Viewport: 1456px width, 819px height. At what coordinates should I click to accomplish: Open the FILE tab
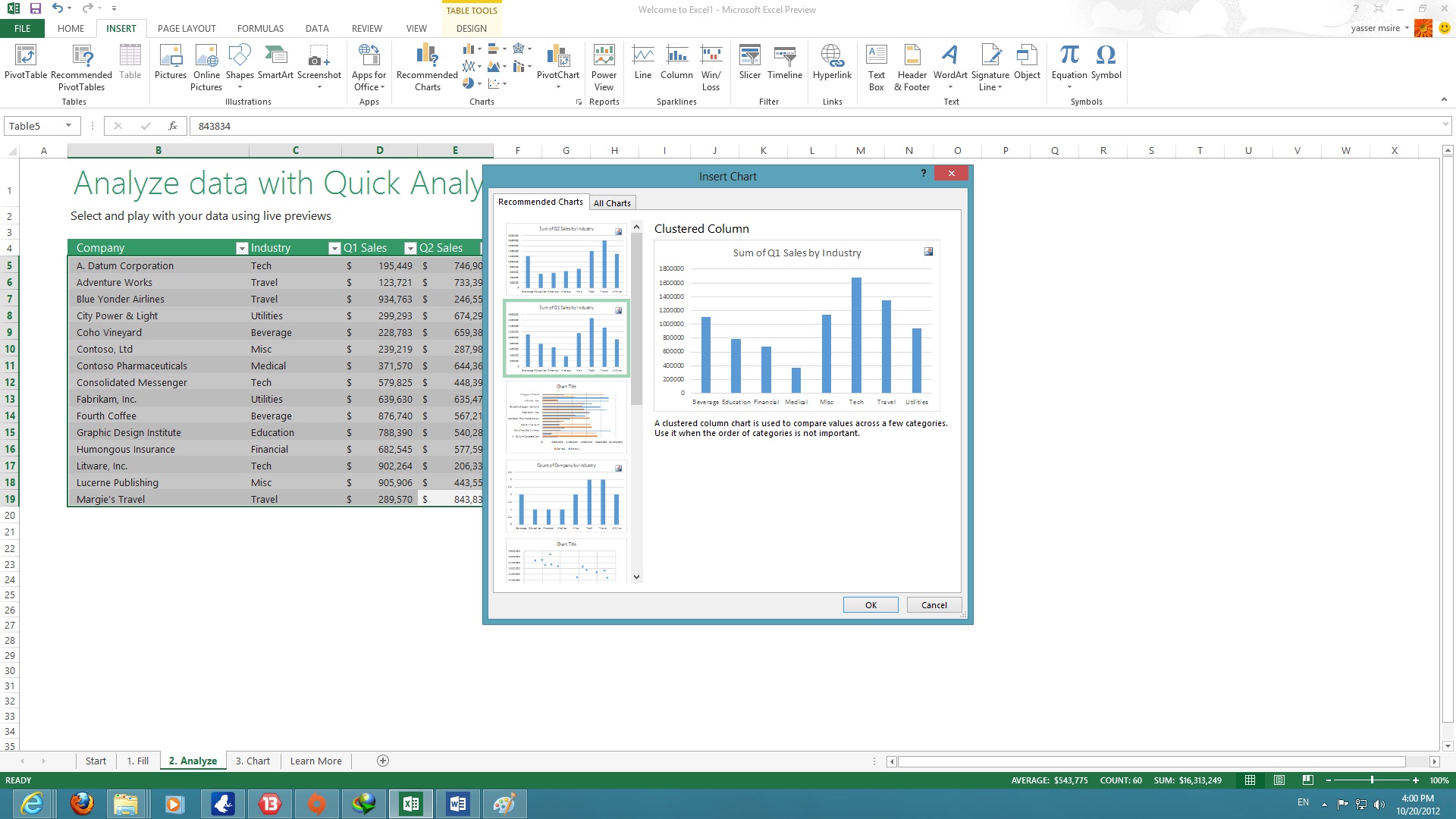point(23,28)
